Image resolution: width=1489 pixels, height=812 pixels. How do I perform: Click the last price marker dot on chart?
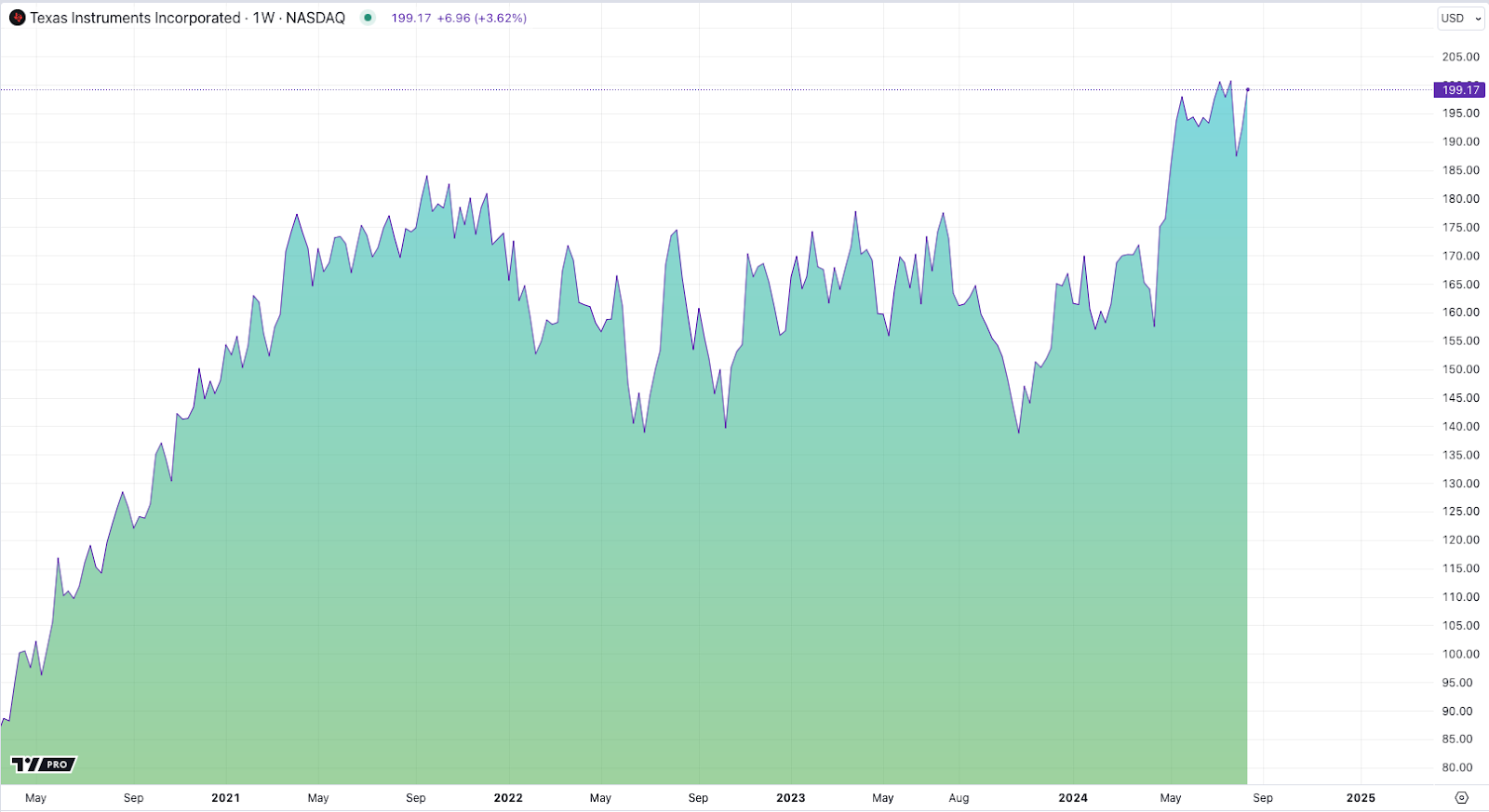(x=1247, y=89)
